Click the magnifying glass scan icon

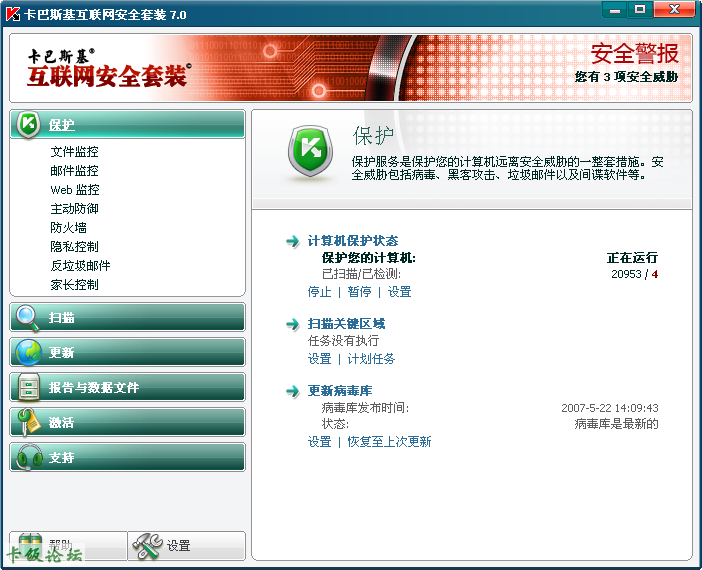(27, 317)
